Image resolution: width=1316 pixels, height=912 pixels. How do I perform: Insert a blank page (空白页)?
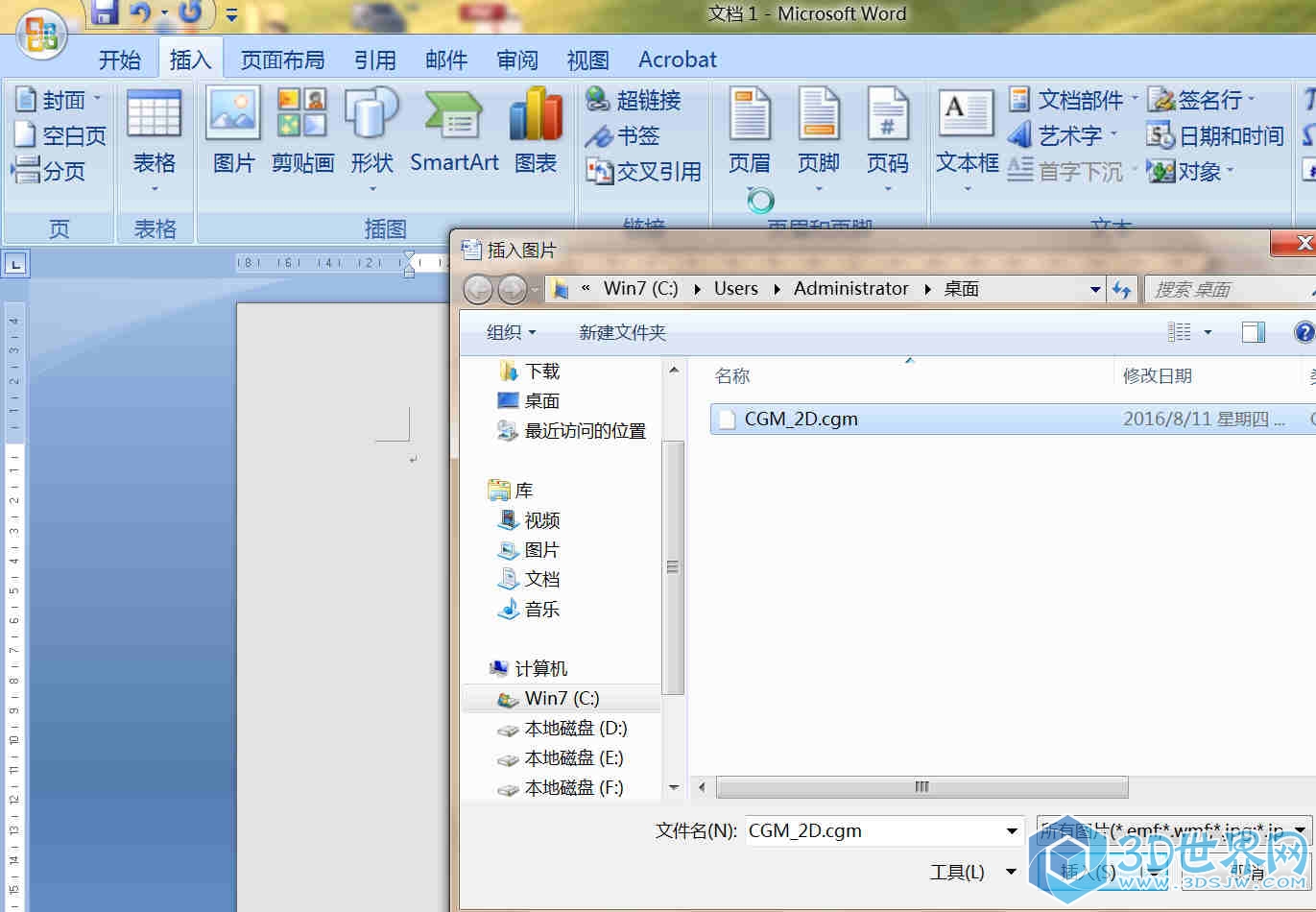(x=60, y=135)
